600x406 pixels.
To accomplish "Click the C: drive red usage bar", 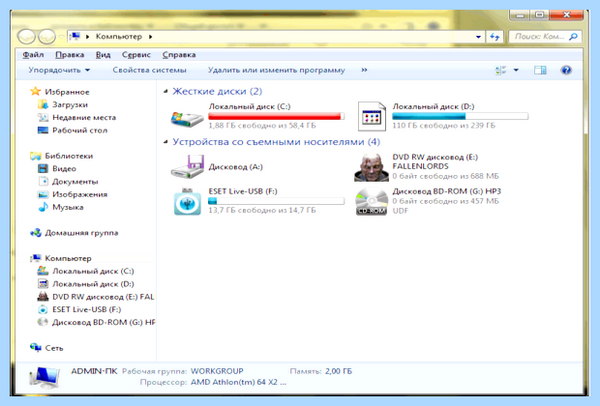I will tap(276, 116).
